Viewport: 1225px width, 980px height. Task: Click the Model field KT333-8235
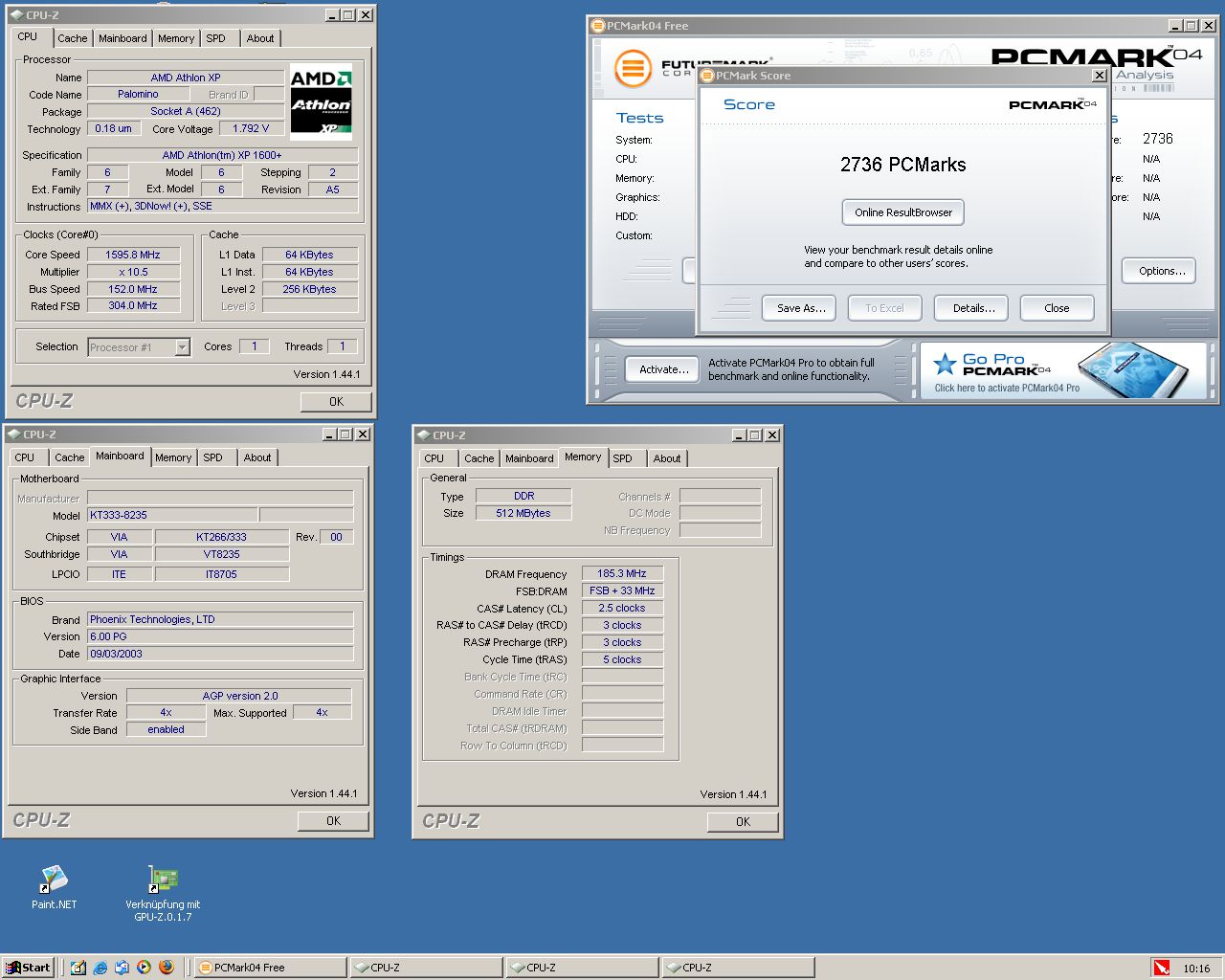pos(172,515)
